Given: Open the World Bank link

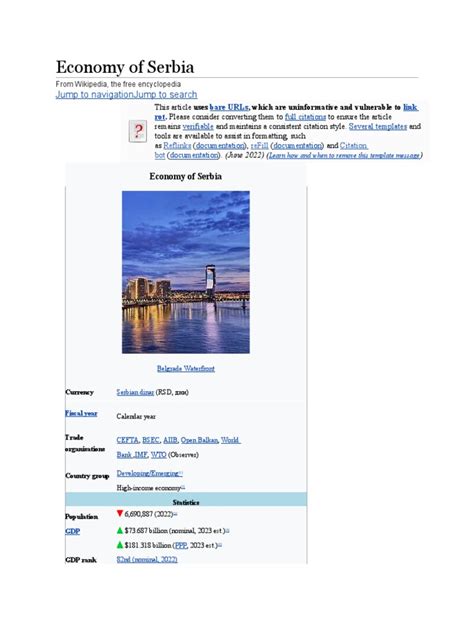Looking at the screenshot, I should coord(230,440).
